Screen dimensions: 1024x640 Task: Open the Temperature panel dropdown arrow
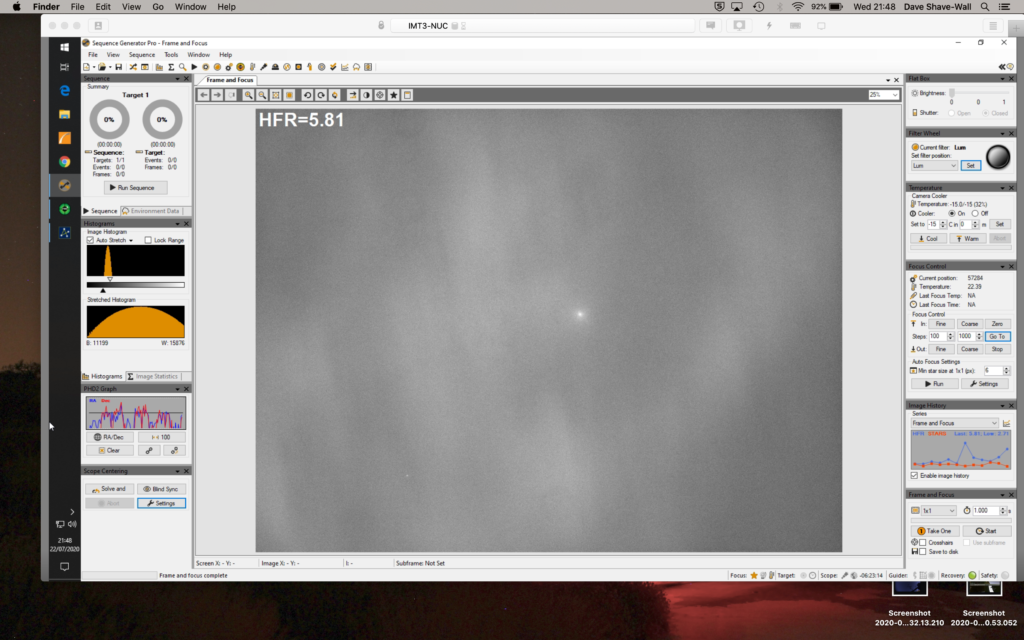tap(1002, 188)
